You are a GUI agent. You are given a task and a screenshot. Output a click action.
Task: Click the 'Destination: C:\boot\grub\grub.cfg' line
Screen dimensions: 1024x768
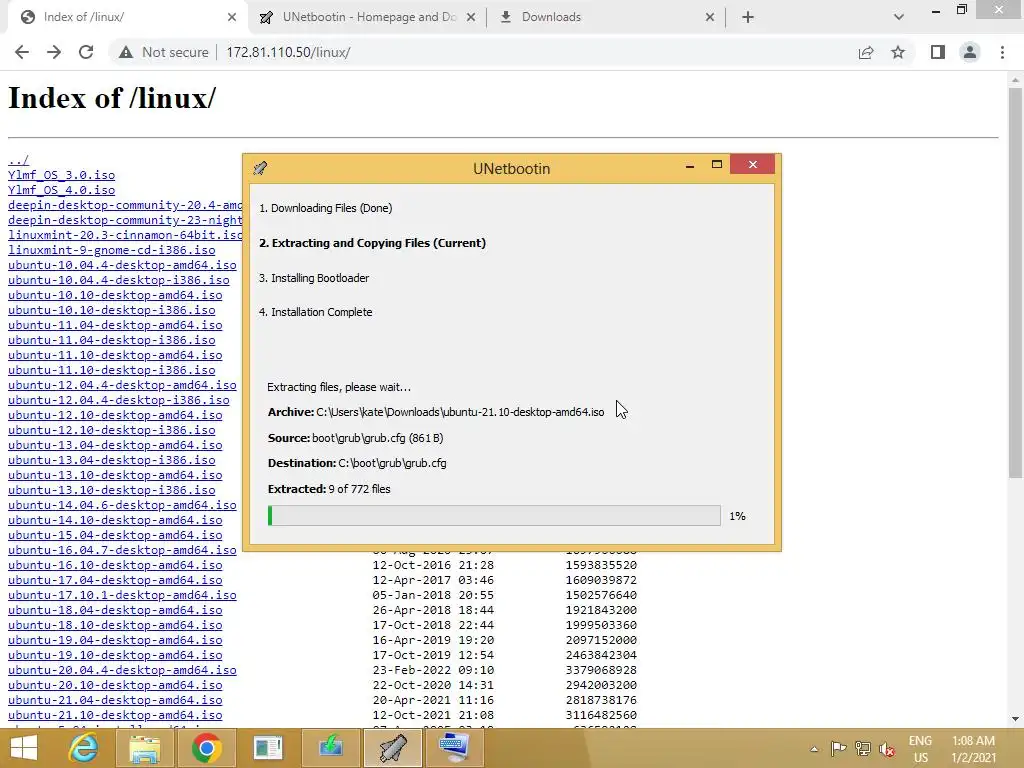(x=357, y=463)
